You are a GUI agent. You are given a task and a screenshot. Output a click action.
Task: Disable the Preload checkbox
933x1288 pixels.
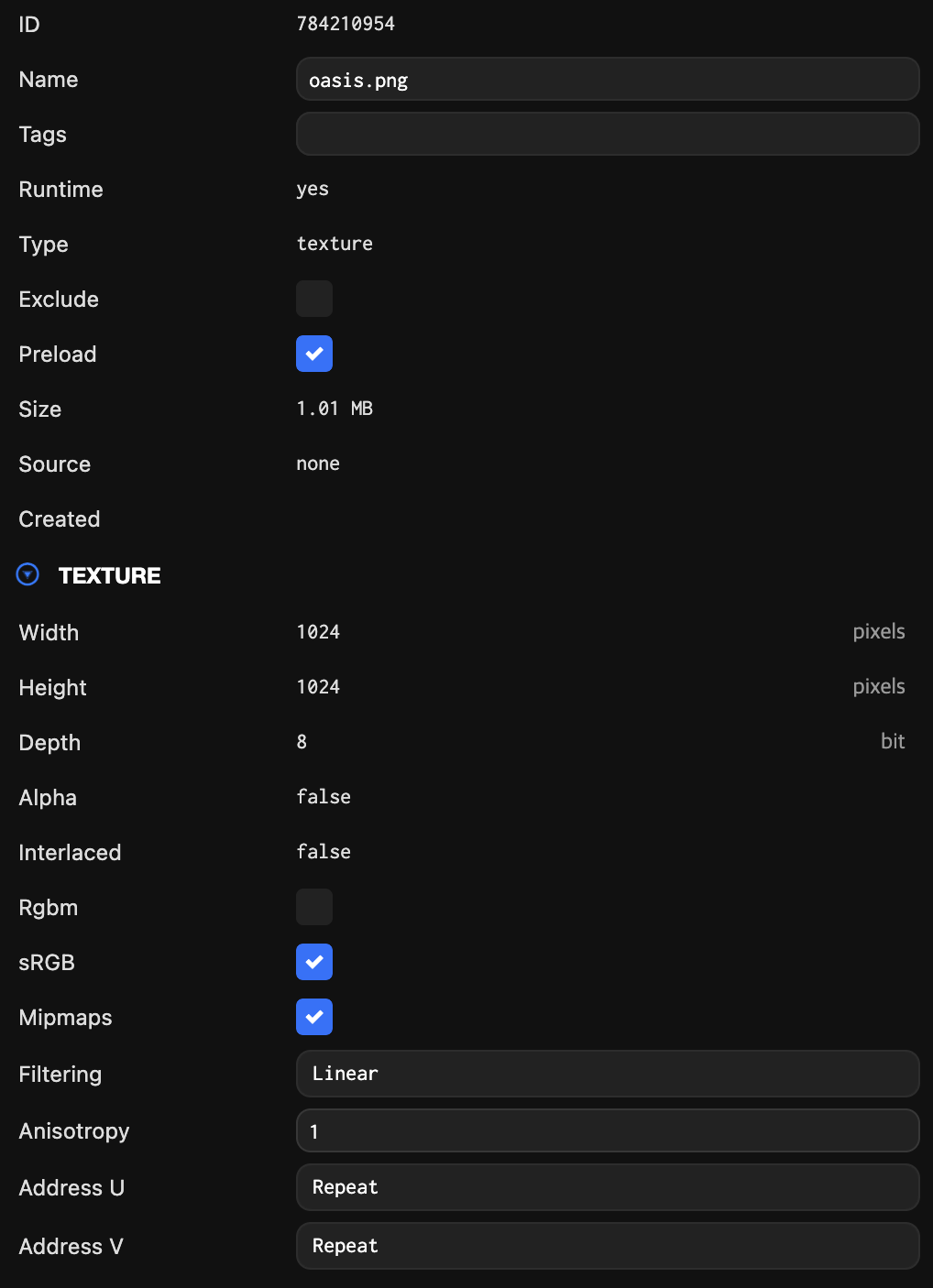pos(314,354)
